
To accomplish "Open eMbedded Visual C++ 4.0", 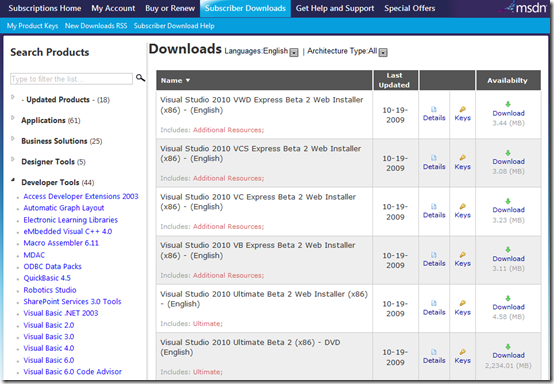I will pos(68,232).
